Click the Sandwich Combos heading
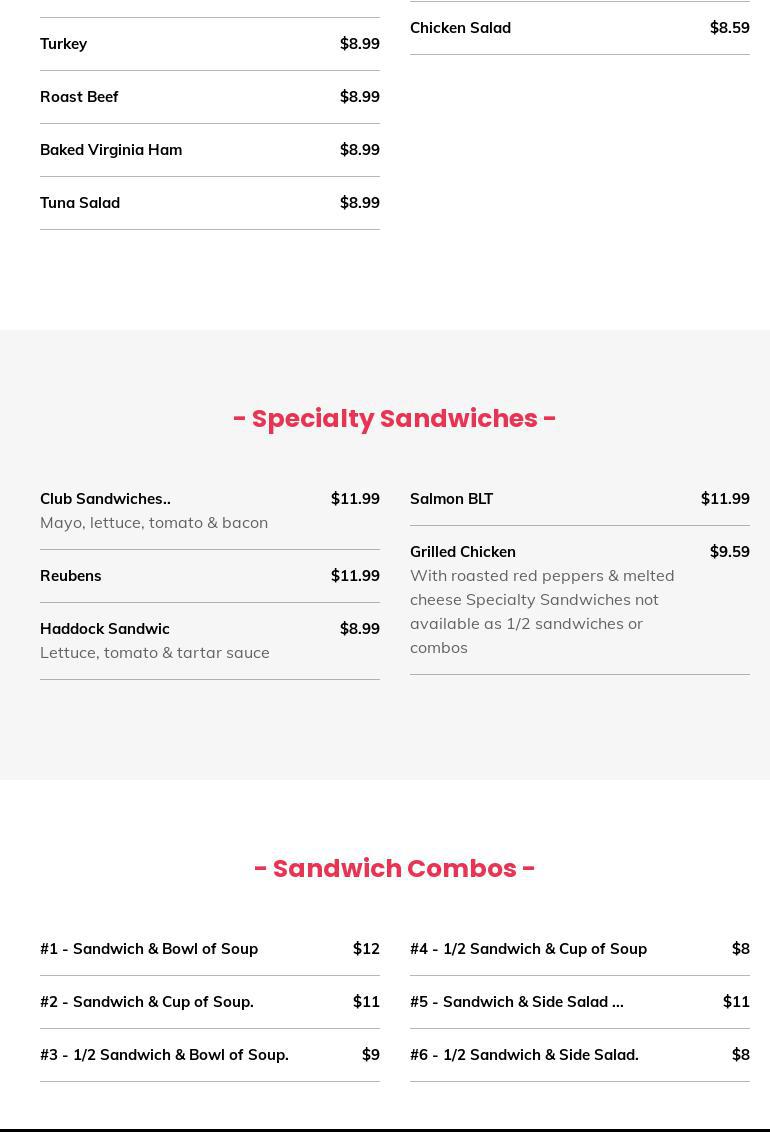The height and width of the screenshot is (1132, 770). point(394,869)
